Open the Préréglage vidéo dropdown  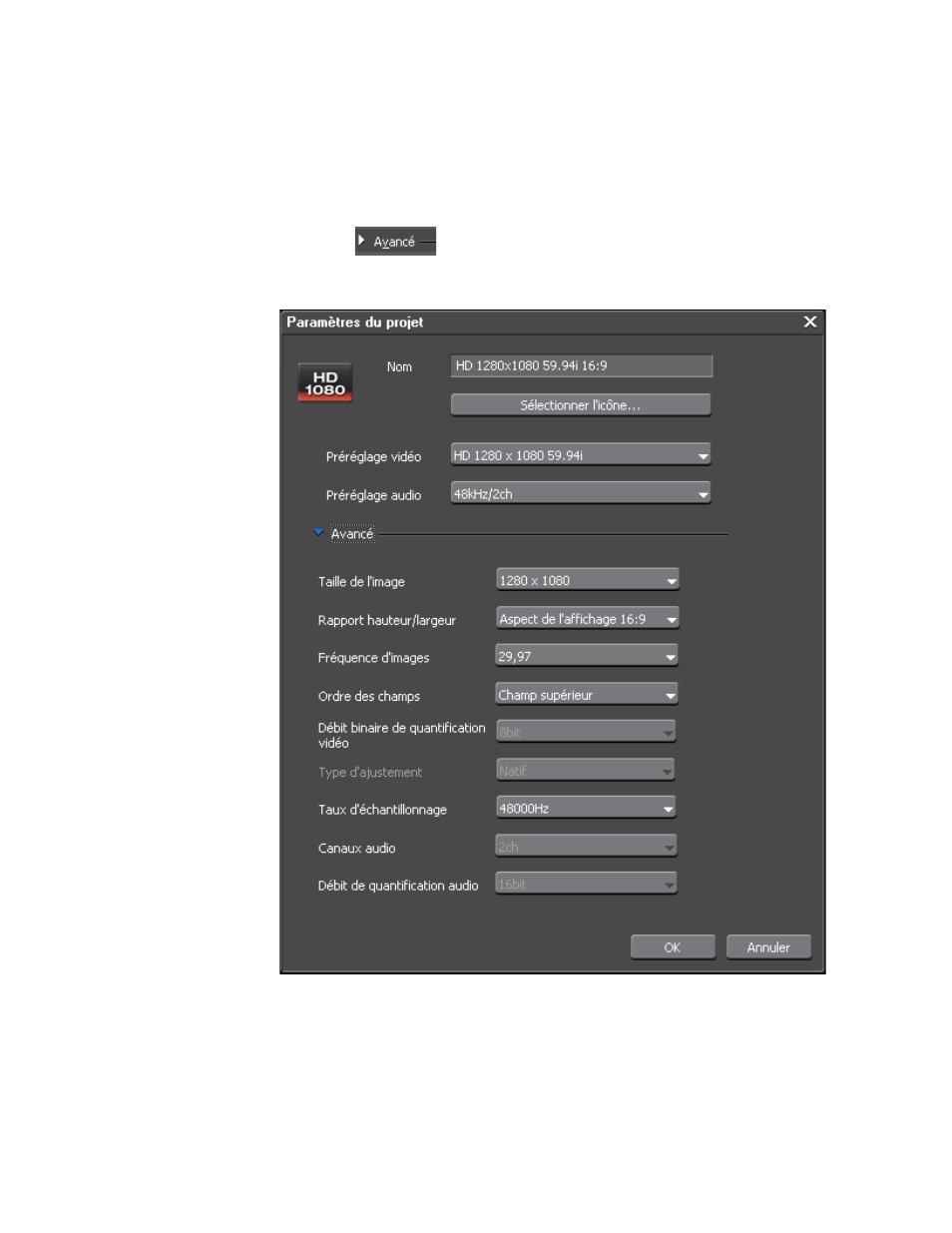click(x=581, y=455)
